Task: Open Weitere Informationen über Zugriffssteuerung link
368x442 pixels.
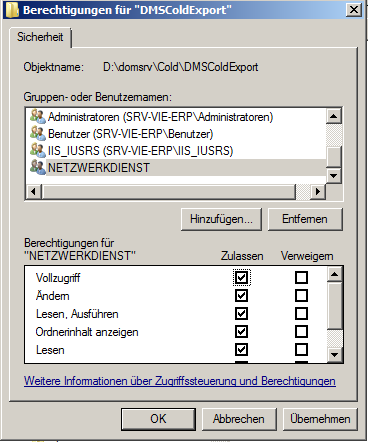Action: pos(180,381)
